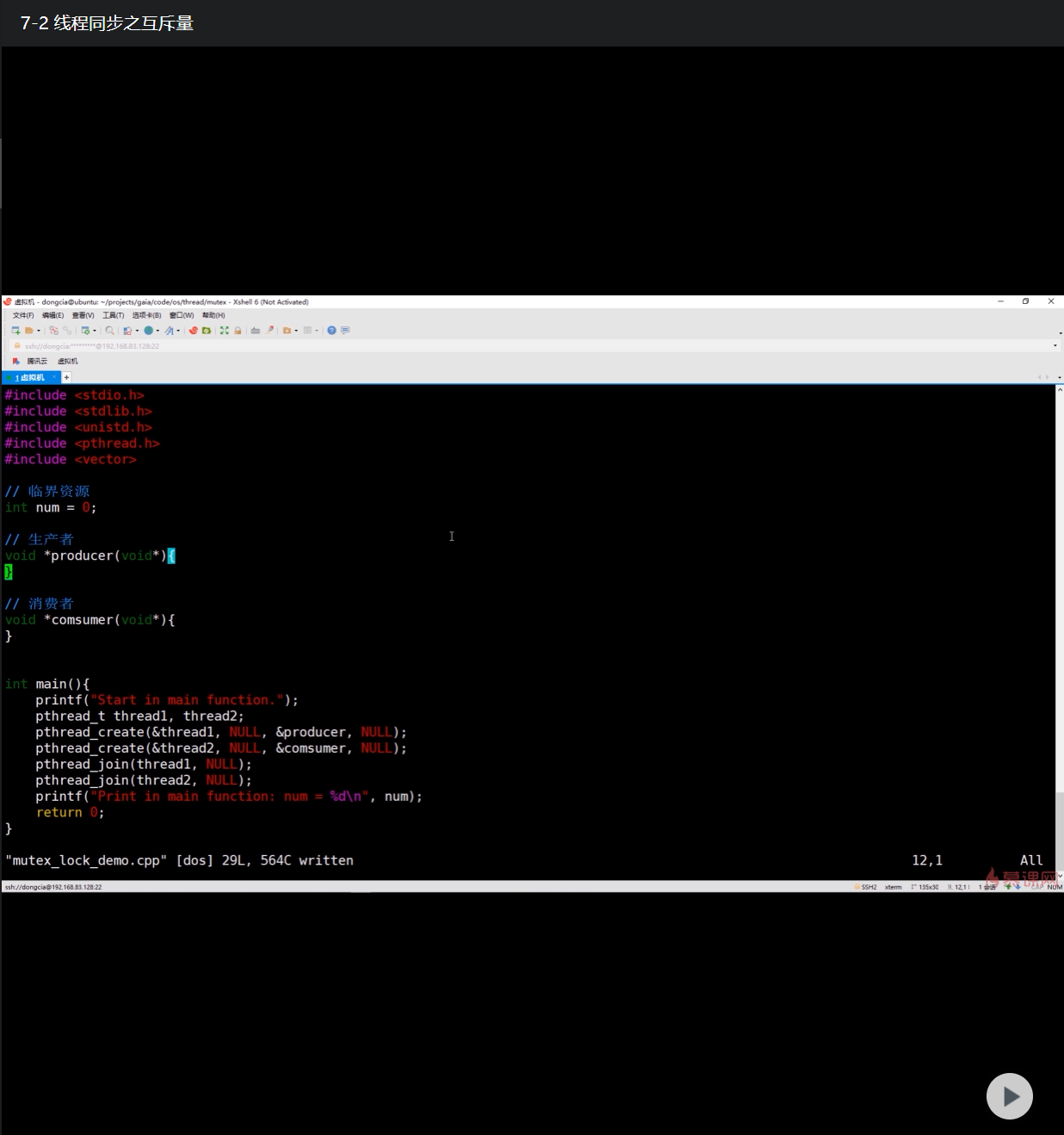Viewport: 1064px width, 1135px height.
Task: Open the 文件(F) menu
Action: point(23,315)
